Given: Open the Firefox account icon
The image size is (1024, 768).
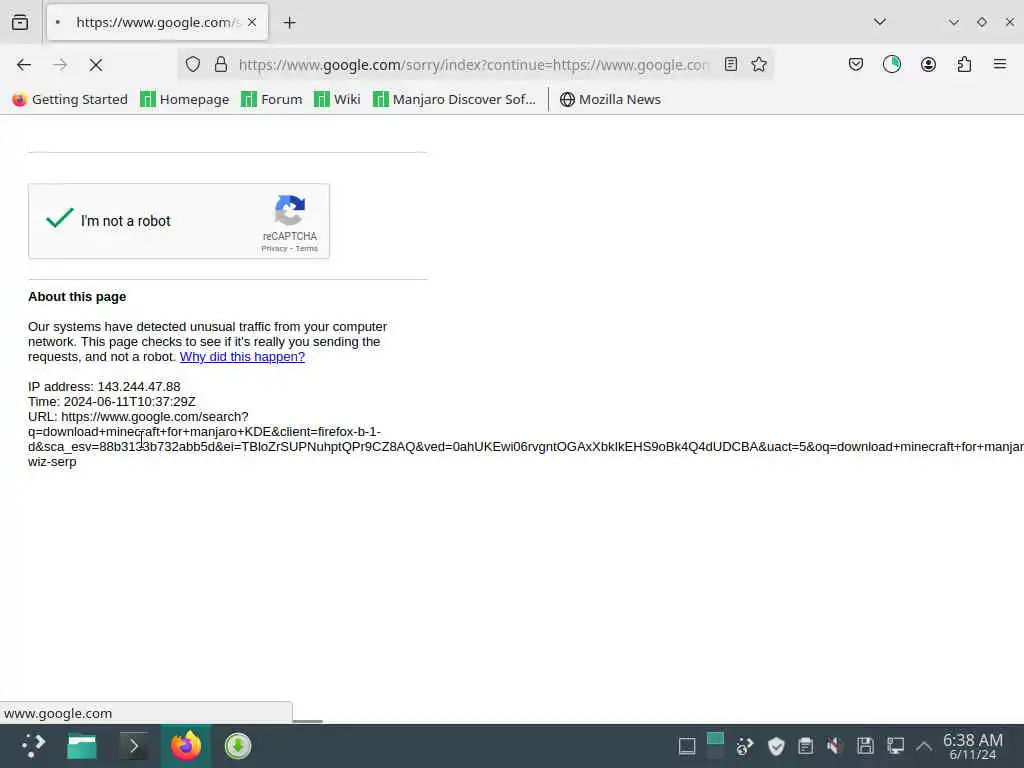Looking at the screenshot, I should [928, 64].
